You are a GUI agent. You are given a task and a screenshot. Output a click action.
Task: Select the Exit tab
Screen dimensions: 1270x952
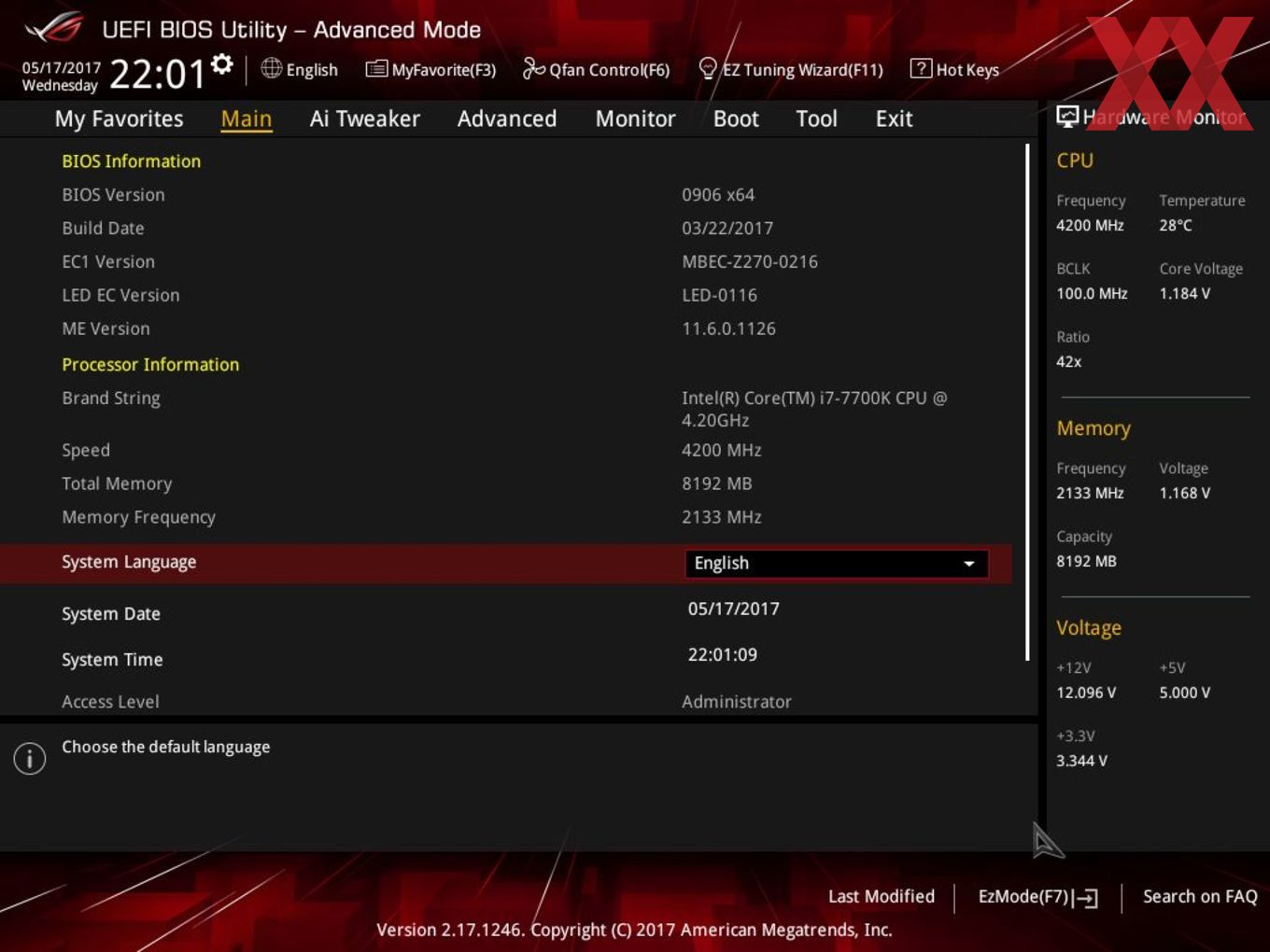[894, 119]
